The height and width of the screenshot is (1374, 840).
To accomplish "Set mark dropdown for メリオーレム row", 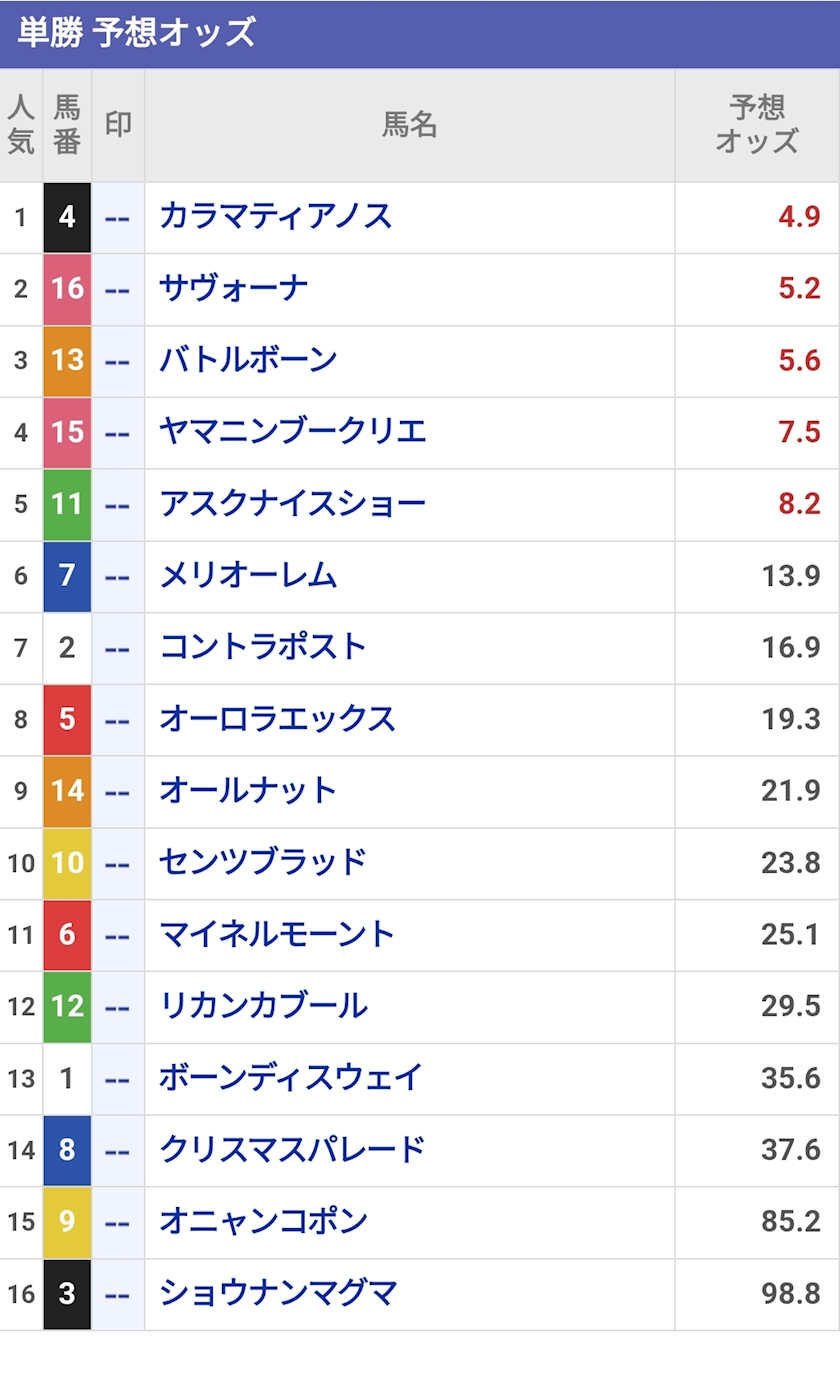I will tap(118, 577).
